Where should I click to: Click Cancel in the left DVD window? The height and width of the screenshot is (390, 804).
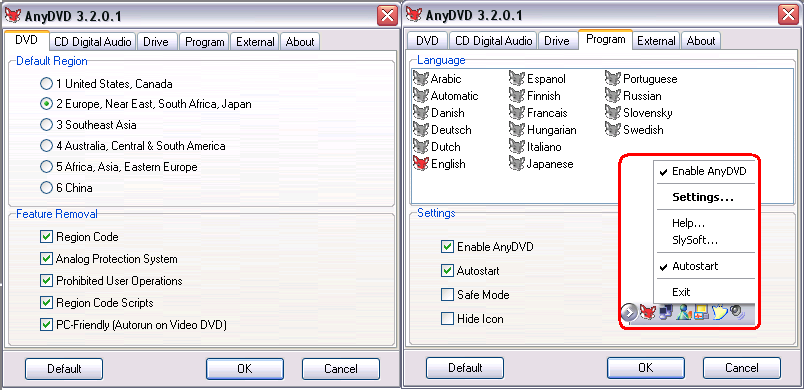[341, 368]
